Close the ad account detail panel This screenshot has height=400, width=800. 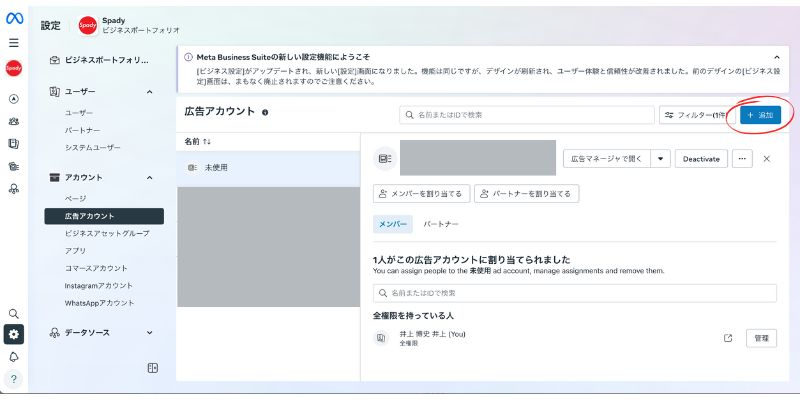(x=766, y=159)
